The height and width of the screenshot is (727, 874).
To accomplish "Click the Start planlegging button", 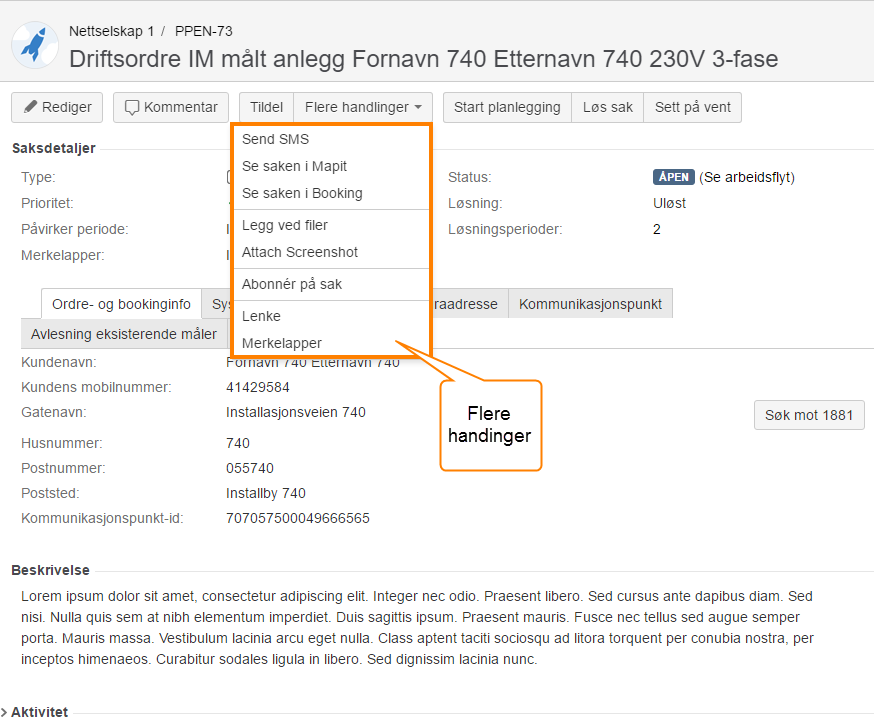I will pos(507,107).
